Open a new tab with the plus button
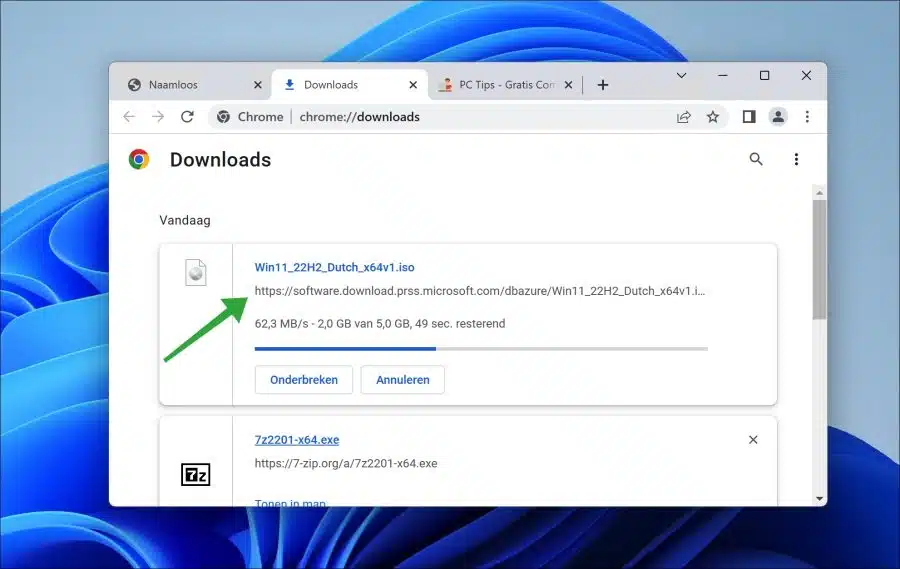Image resolution: width=900 pixels, height=569 pixels. 603,85
